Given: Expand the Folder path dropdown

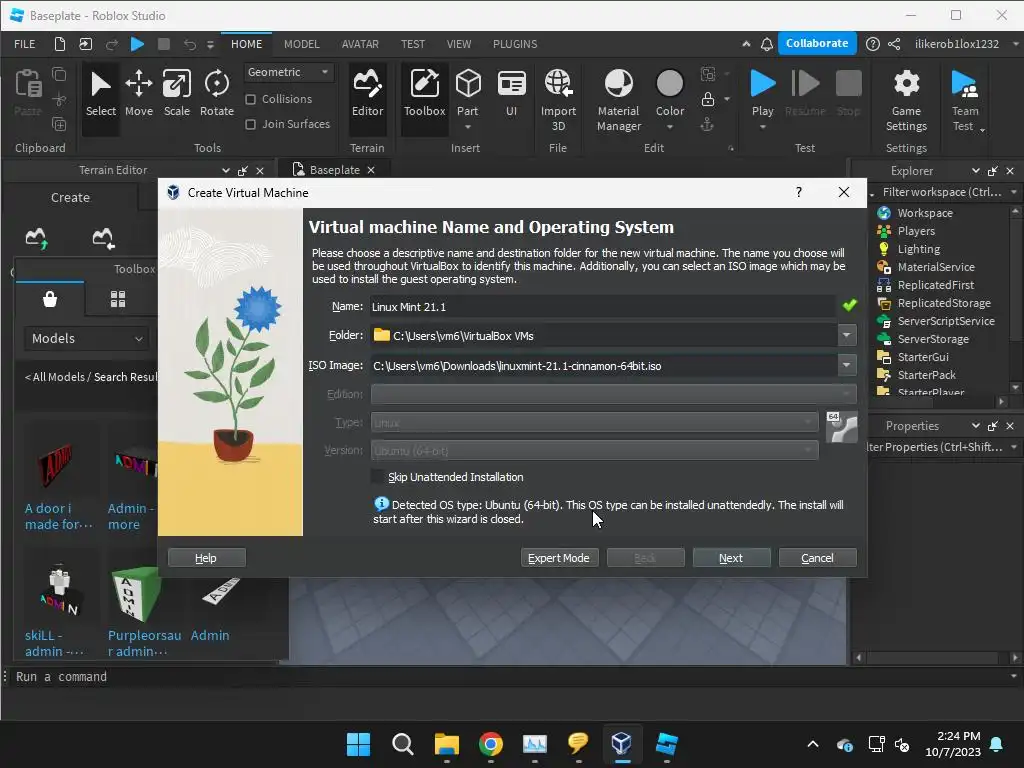Looking at the screenshot, I should click(846, 335).
